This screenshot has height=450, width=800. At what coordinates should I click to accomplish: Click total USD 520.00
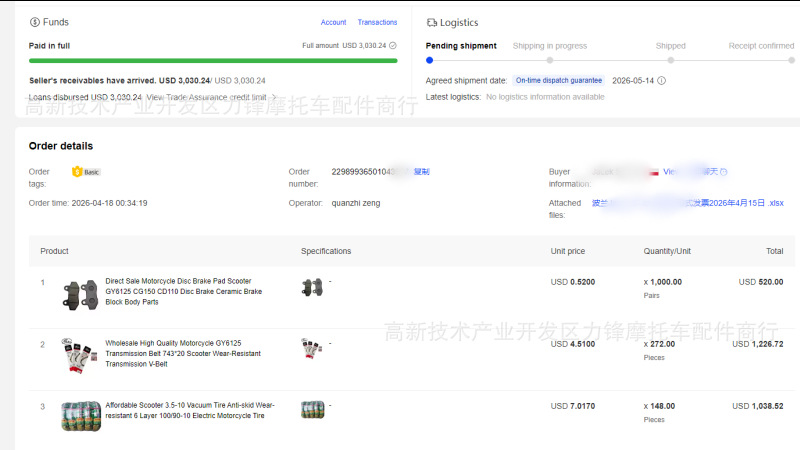coord(761,282)
